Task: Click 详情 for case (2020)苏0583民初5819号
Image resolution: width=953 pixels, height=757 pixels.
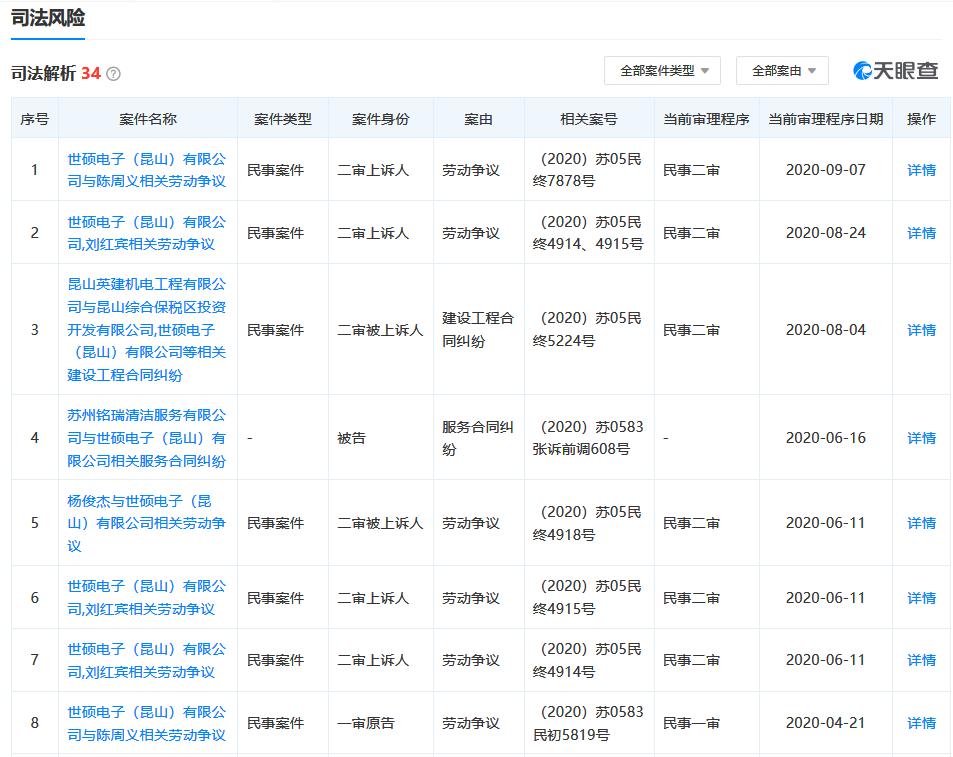Action: coord(919,722)
